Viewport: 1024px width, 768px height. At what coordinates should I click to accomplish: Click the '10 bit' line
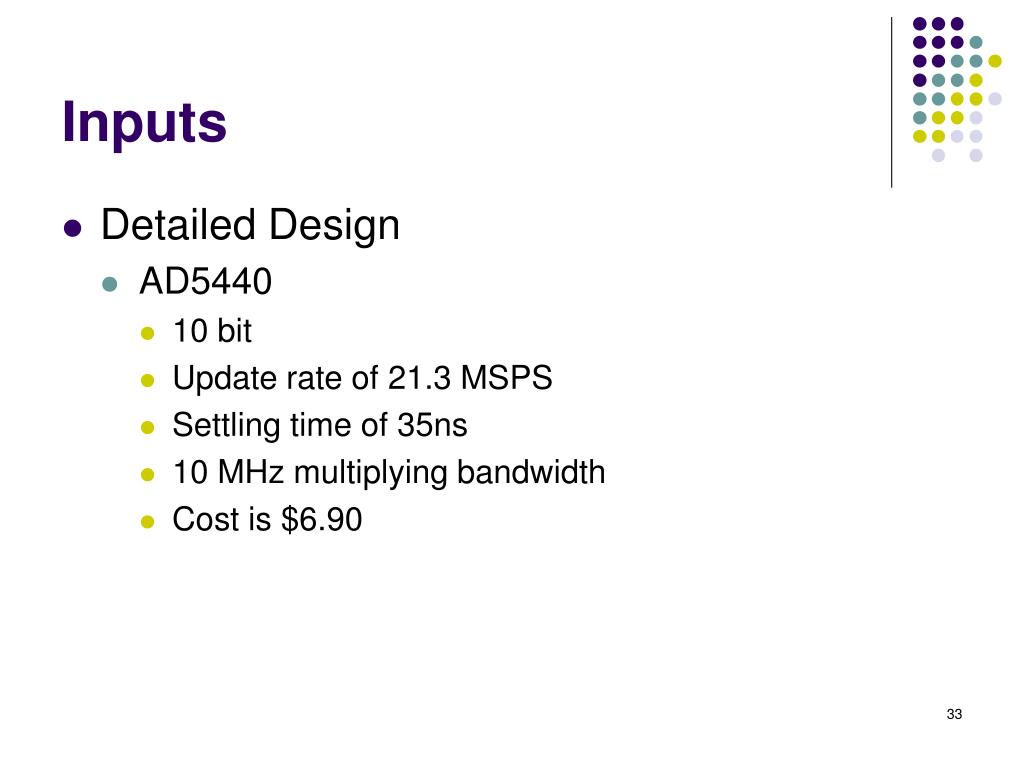[212, 331]
